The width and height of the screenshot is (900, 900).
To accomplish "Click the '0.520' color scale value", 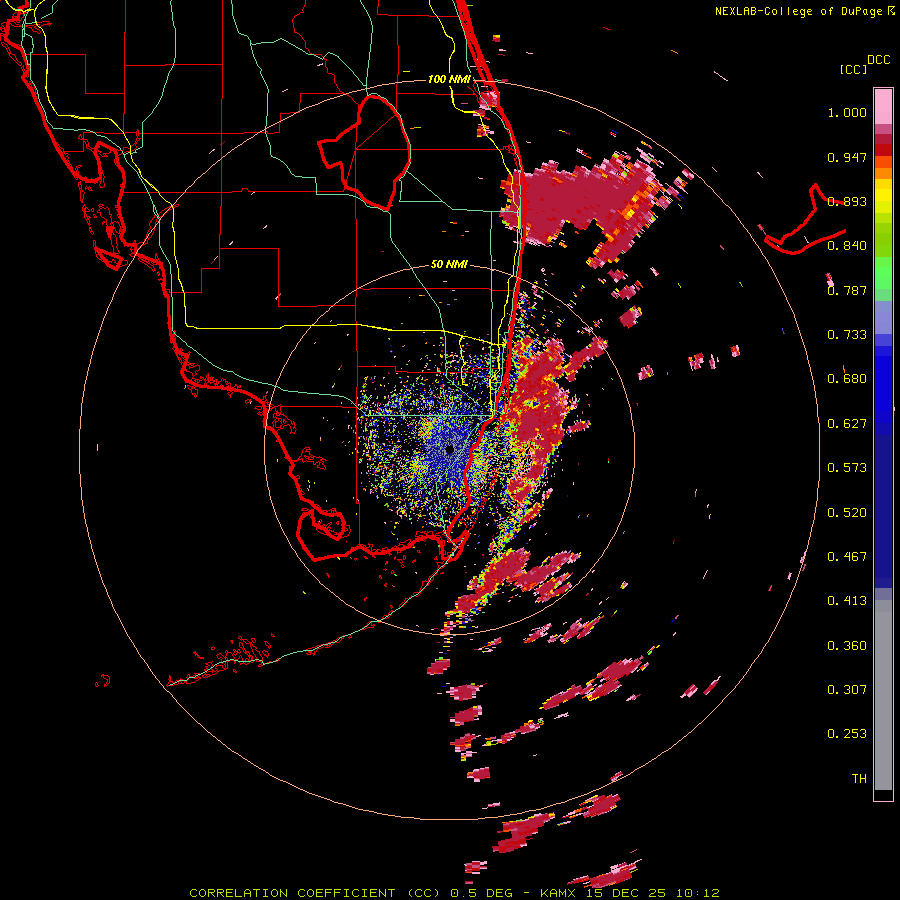I will click(847, 513).
